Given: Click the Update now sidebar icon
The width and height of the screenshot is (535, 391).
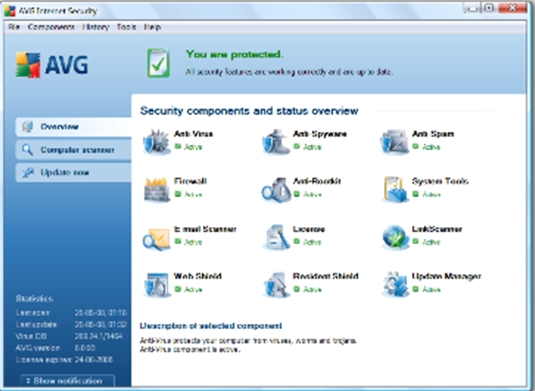Looking at the screenshot, I should [28, 172].
